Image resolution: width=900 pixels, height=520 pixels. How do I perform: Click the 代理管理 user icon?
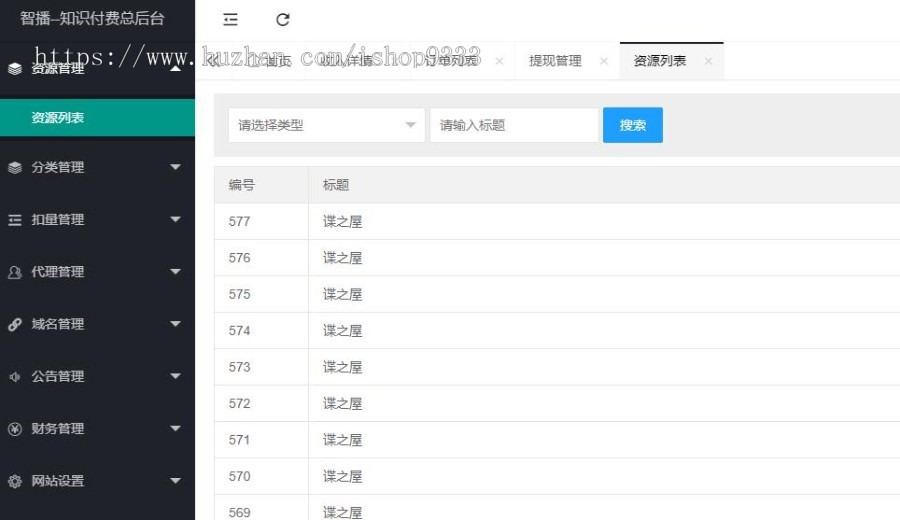[x=15, y=272]
